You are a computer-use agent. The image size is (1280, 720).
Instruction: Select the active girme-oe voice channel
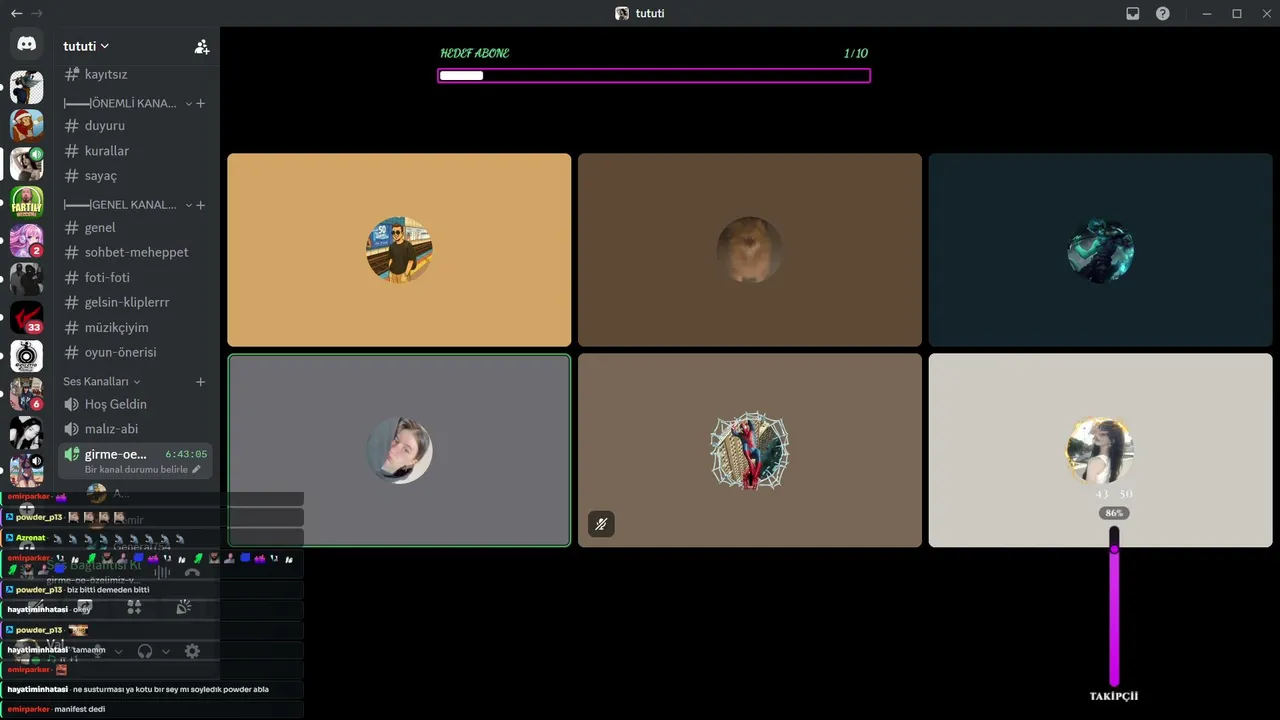coord(135,460)
